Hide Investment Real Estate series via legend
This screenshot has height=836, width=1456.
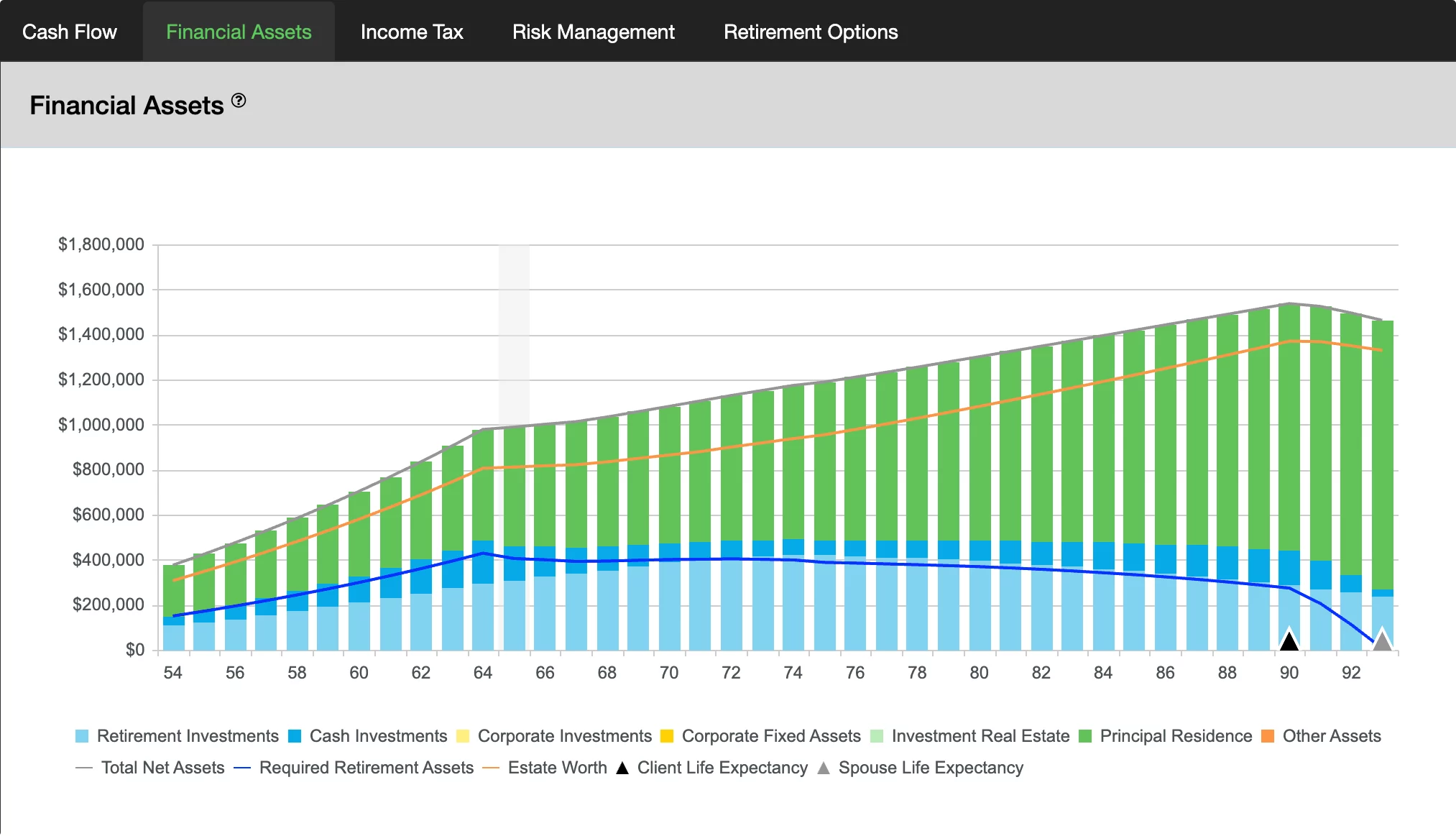877,737
